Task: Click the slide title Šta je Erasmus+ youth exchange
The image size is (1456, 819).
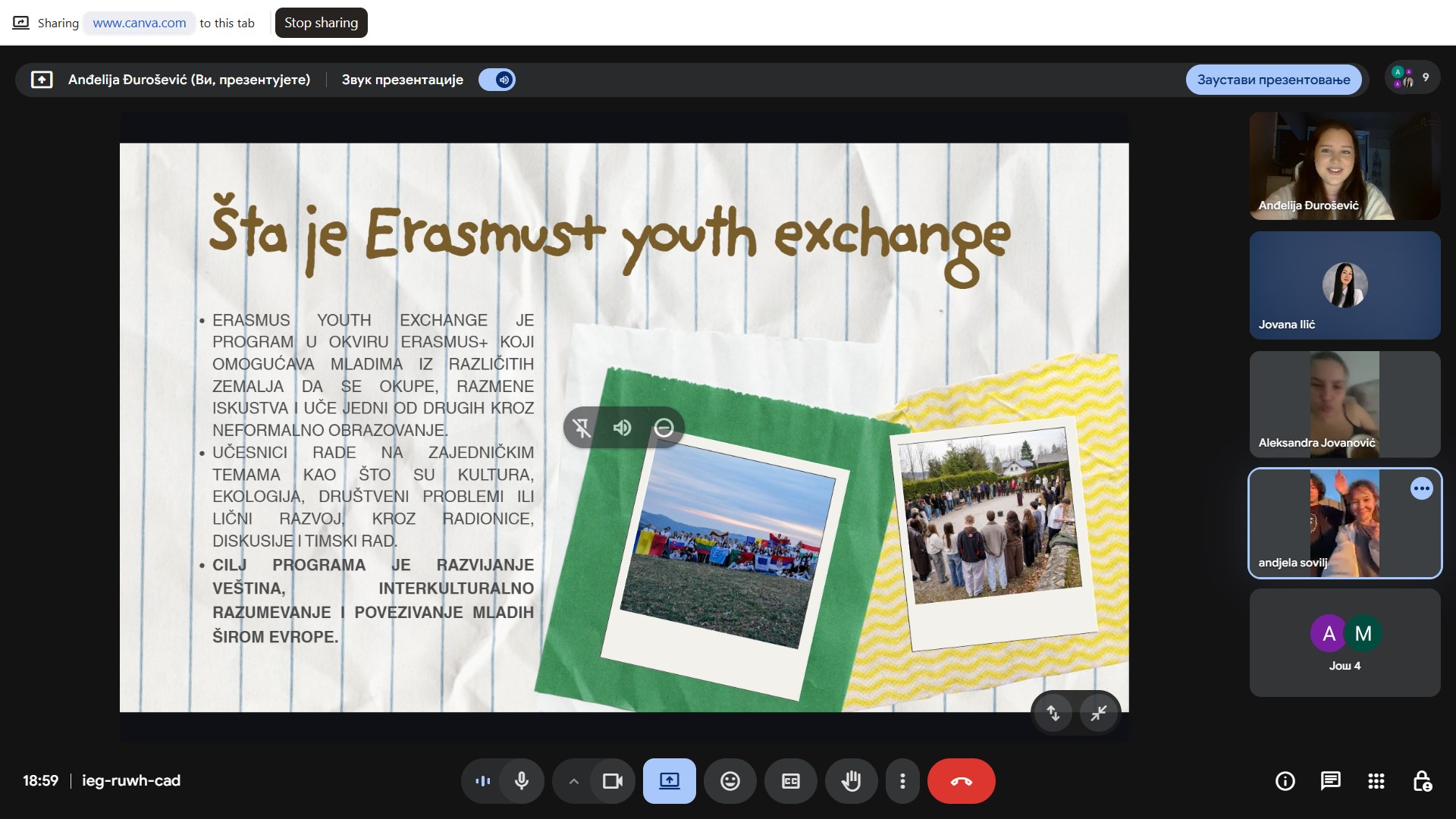Action: point(610,239)
